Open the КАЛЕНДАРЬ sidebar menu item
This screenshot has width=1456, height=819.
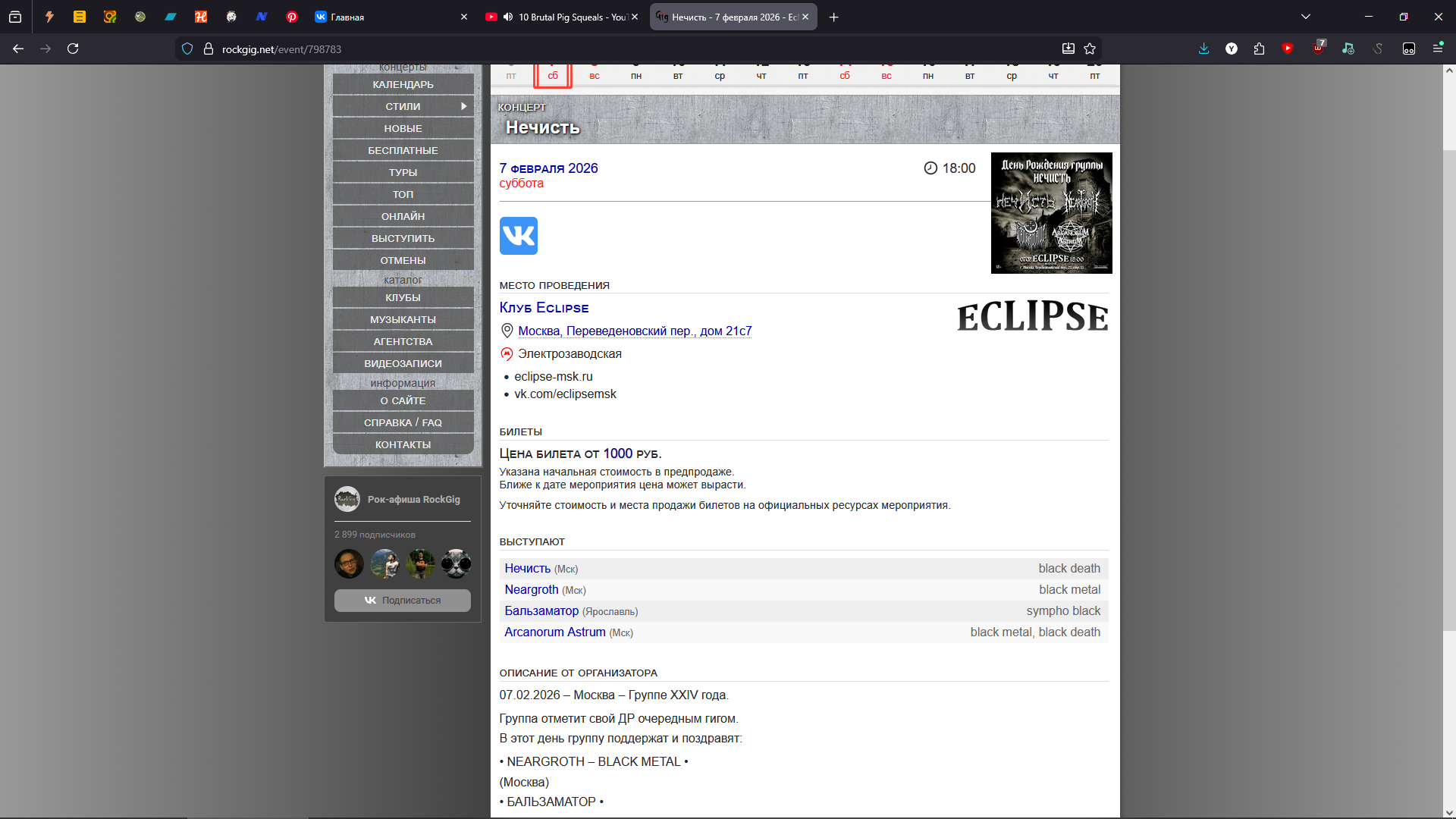(403, 84)
